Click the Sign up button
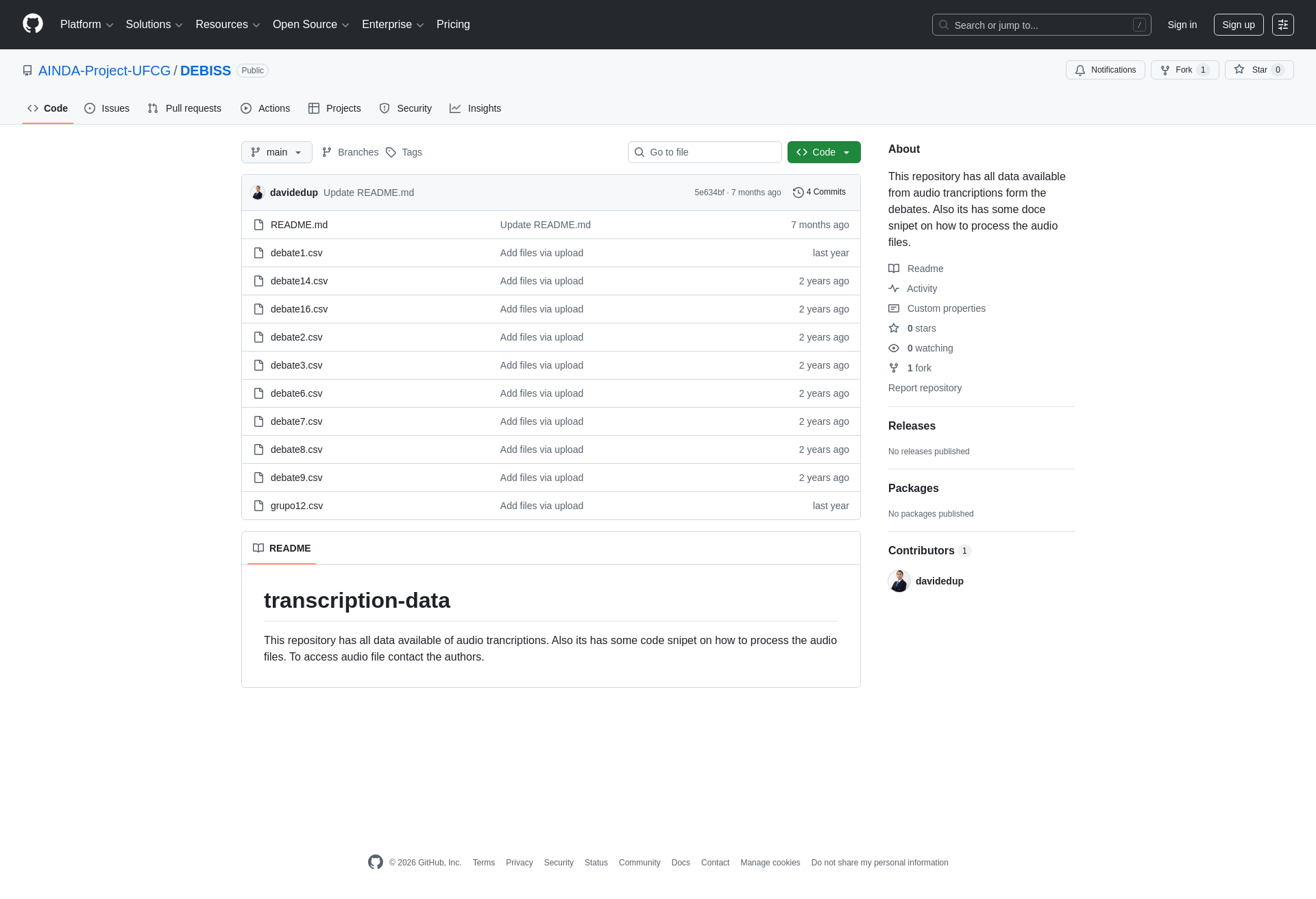Viewport: 1316px width, 899px height. [1239, 25]
